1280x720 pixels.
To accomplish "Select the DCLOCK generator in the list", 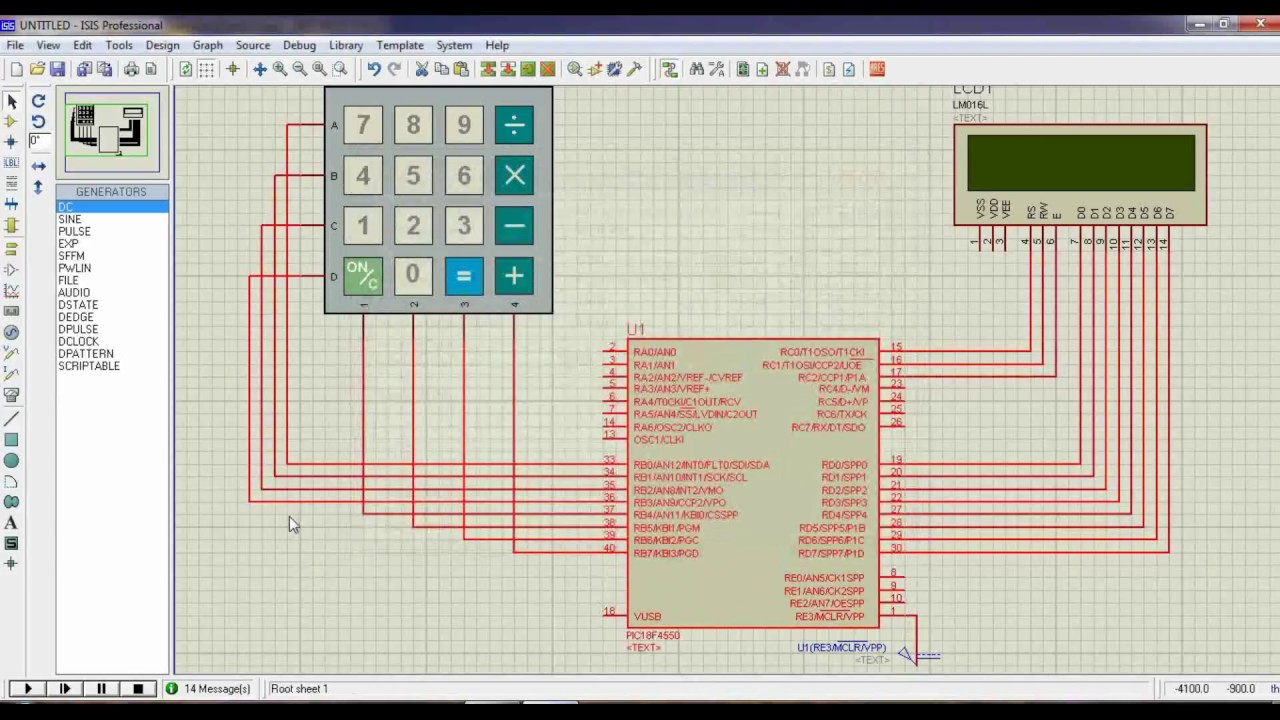I will pos(112,341).
